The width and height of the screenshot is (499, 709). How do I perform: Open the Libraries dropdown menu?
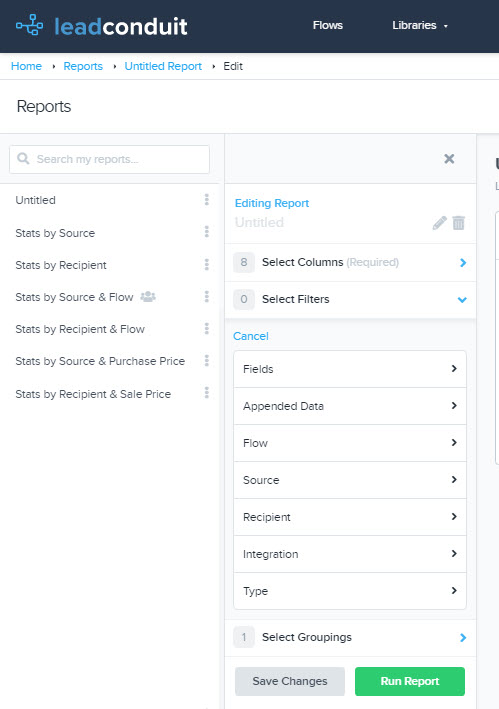[419, 25]
